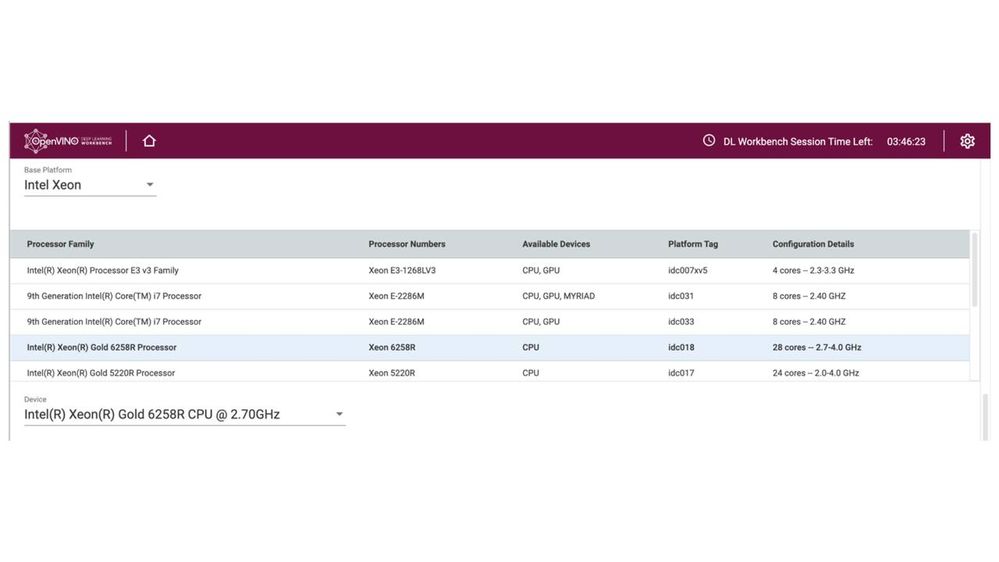Click the DL Workbench Session Time Left label
The height and width of the screenshot is (562, 999).
point(797,141)
